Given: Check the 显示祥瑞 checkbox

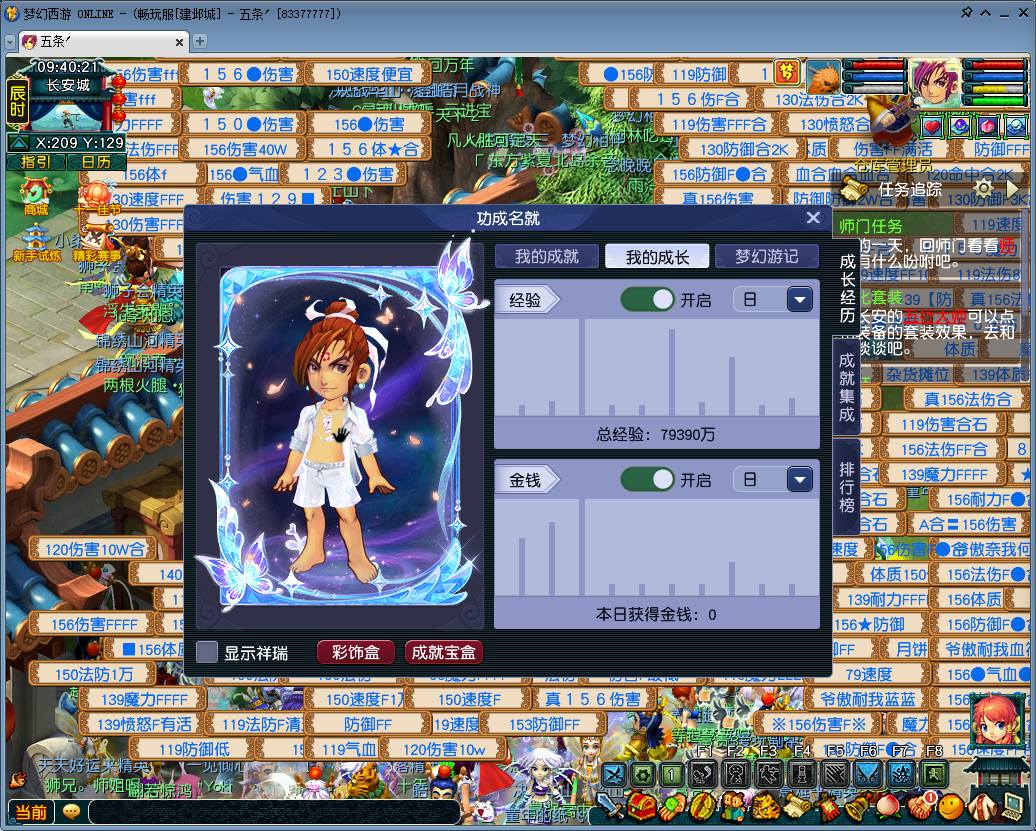Looking at the screenshot, I should (x=207, y=653).
